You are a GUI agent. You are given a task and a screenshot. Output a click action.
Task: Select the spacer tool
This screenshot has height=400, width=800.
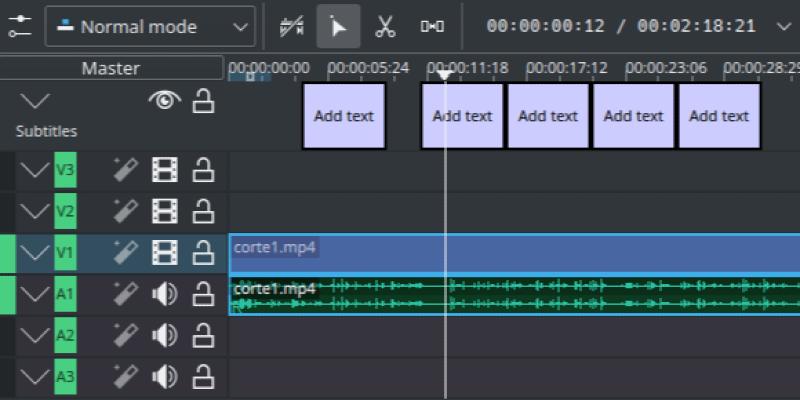[x=432, y=27]
